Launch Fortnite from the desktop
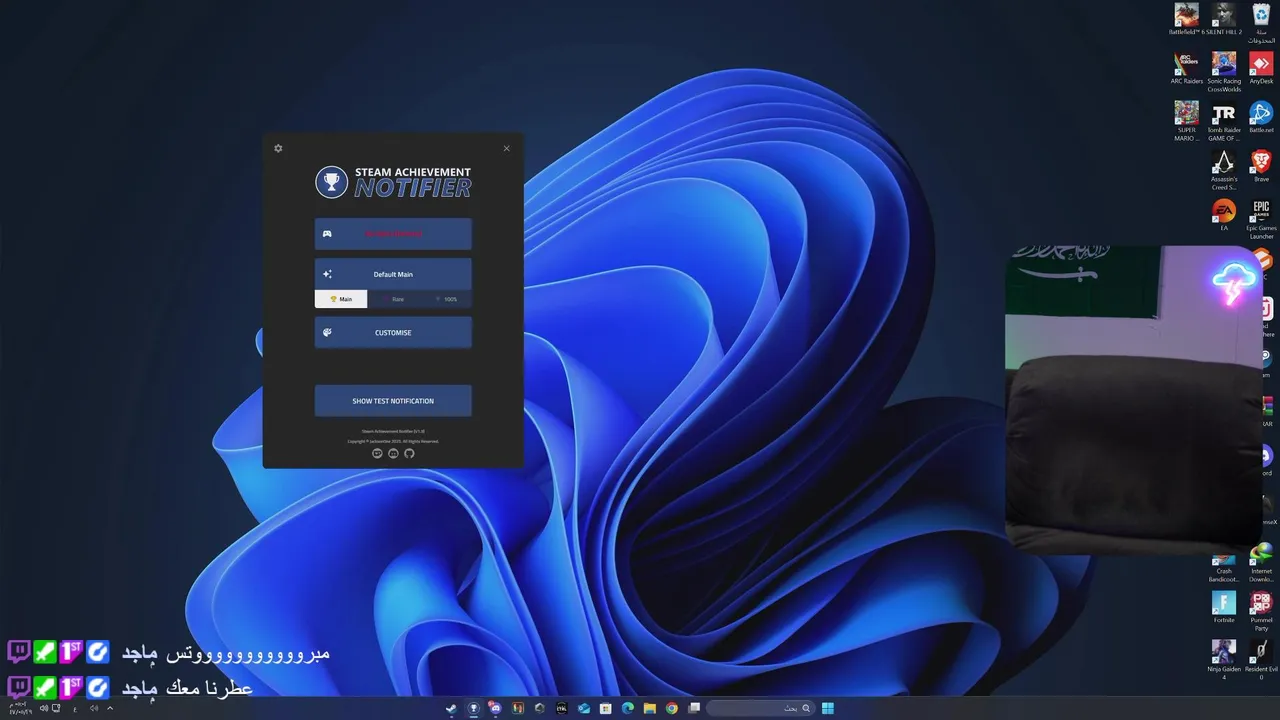 [x=1224, y=606]
